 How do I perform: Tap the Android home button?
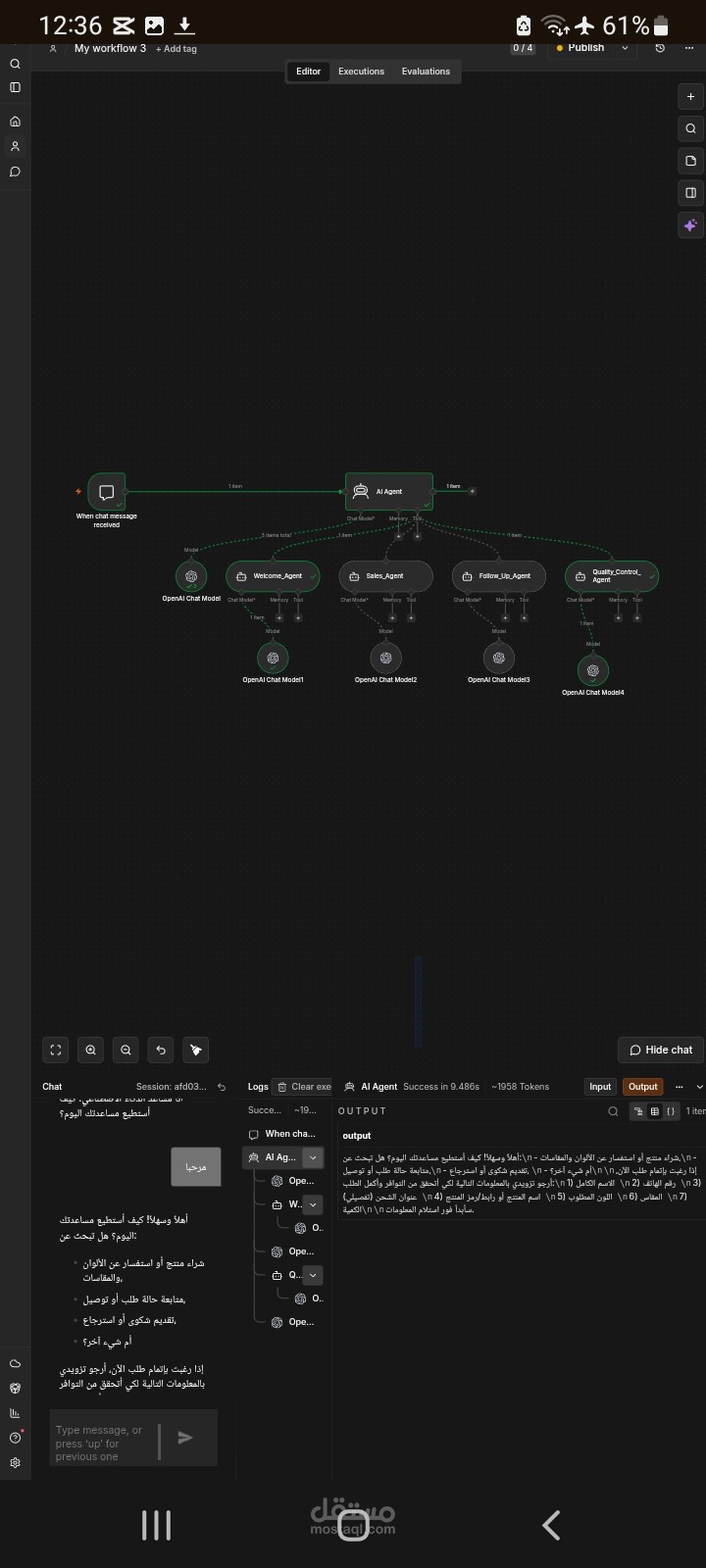(x=353, y=1525)
